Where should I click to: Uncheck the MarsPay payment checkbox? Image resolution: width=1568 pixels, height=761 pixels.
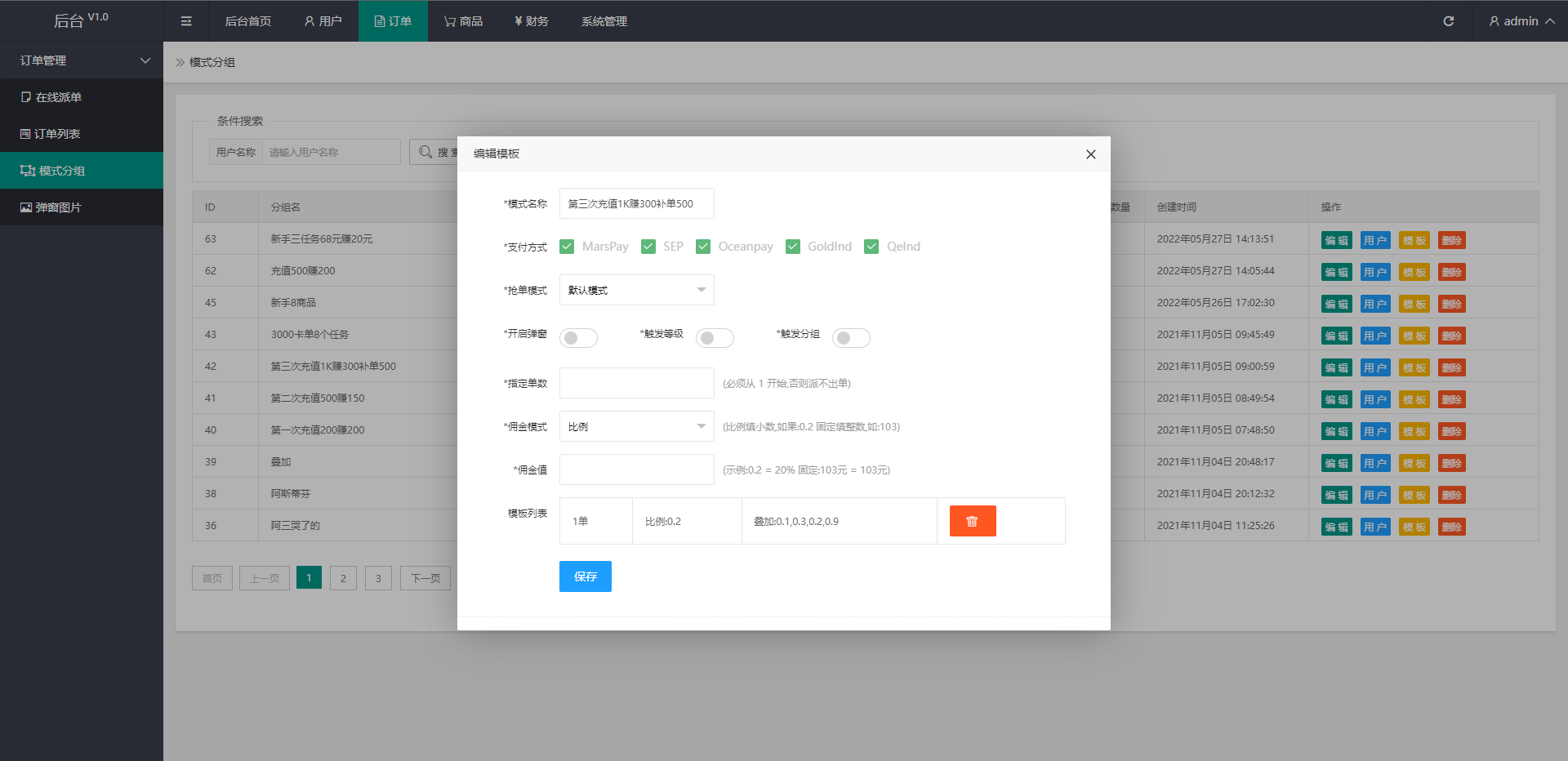click(567, 247)
